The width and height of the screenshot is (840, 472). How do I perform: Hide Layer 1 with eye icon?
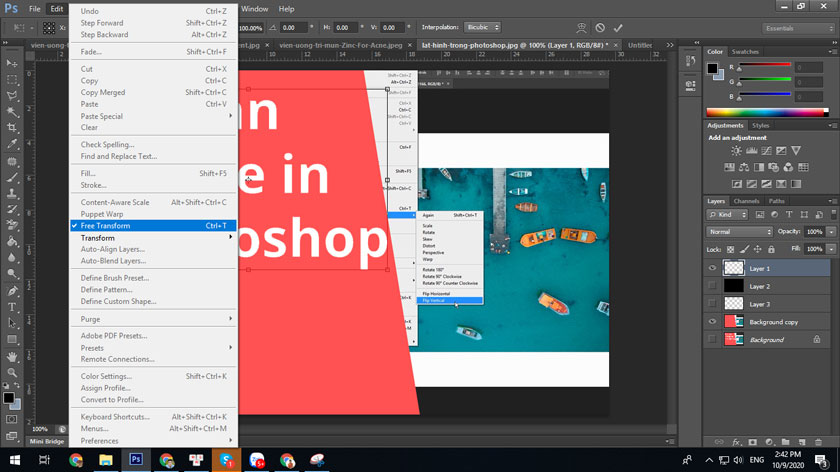point(712,268)
